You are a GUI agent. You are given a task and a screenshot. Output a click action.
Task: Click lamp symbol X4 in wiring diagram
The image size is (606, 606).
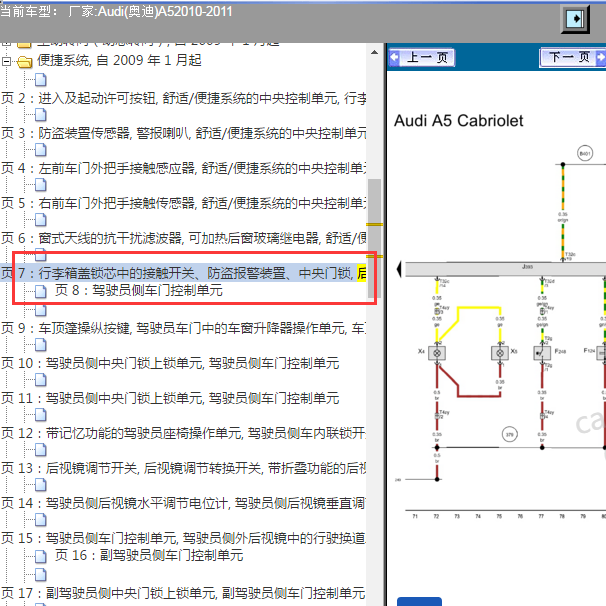pos(437,353)
